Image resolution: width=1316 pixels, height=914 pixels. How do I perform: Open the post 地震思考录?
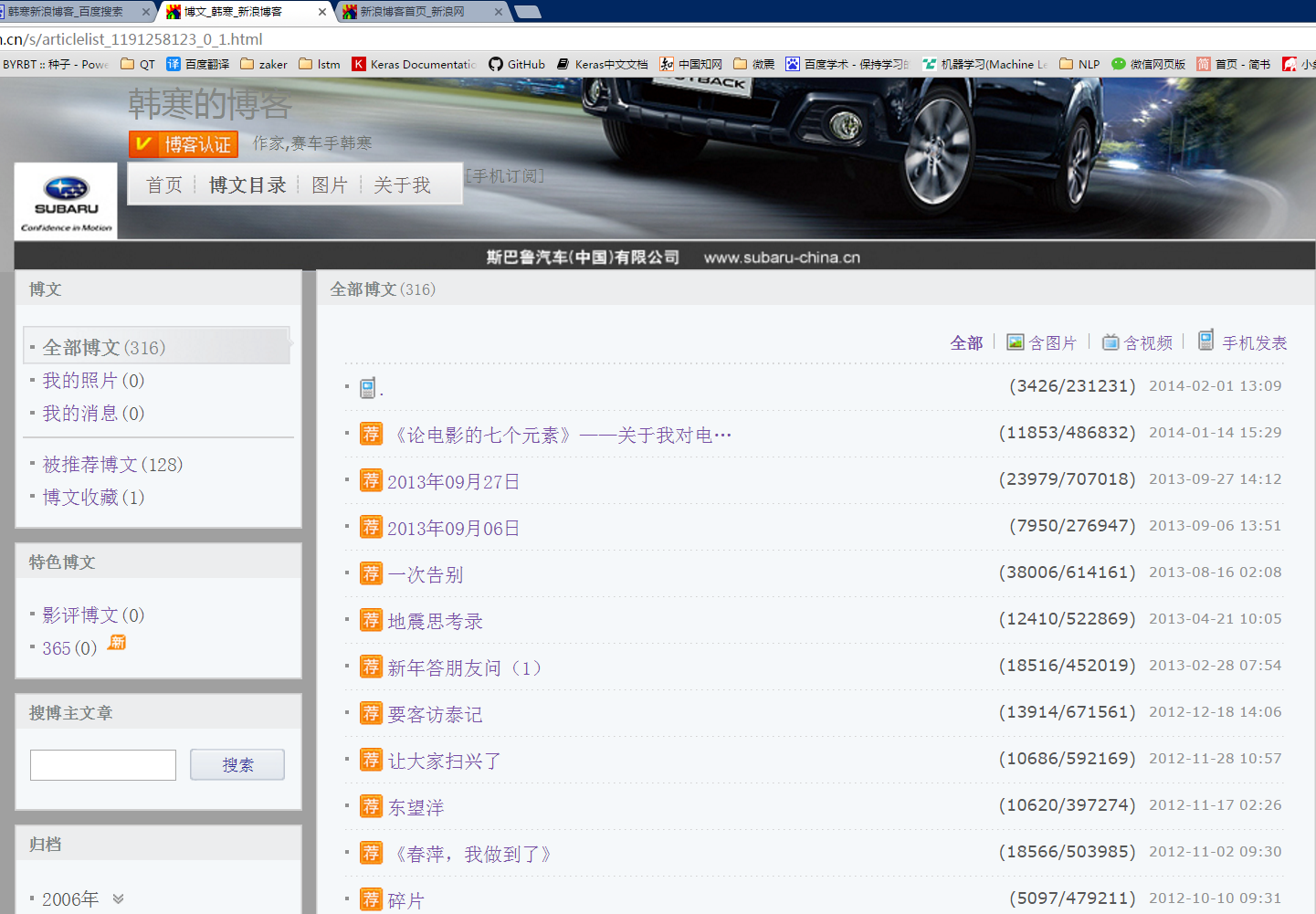click(x=435, y=622)
